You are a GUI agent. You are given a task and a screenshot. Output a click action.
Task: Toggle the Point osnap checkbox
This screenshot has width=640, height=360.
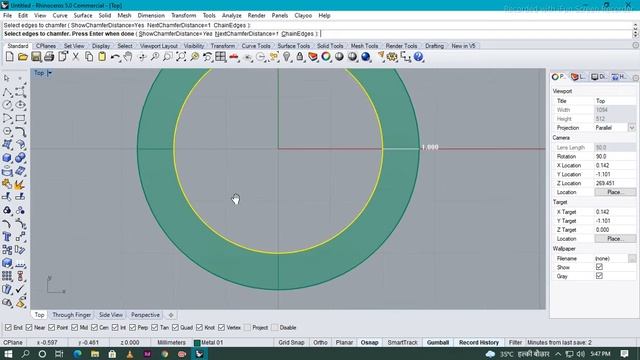click(x=51, y=327)
